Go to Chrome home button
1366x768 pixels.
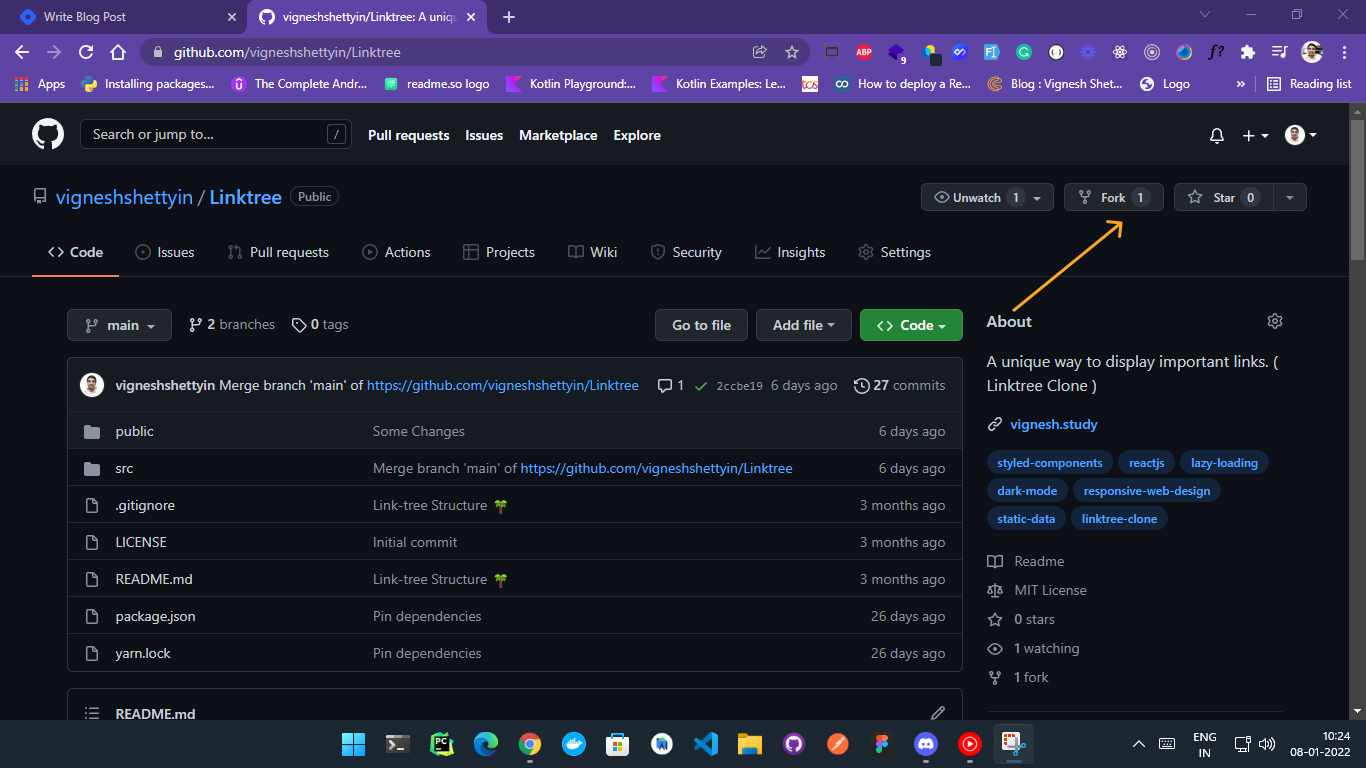(118, 52)
